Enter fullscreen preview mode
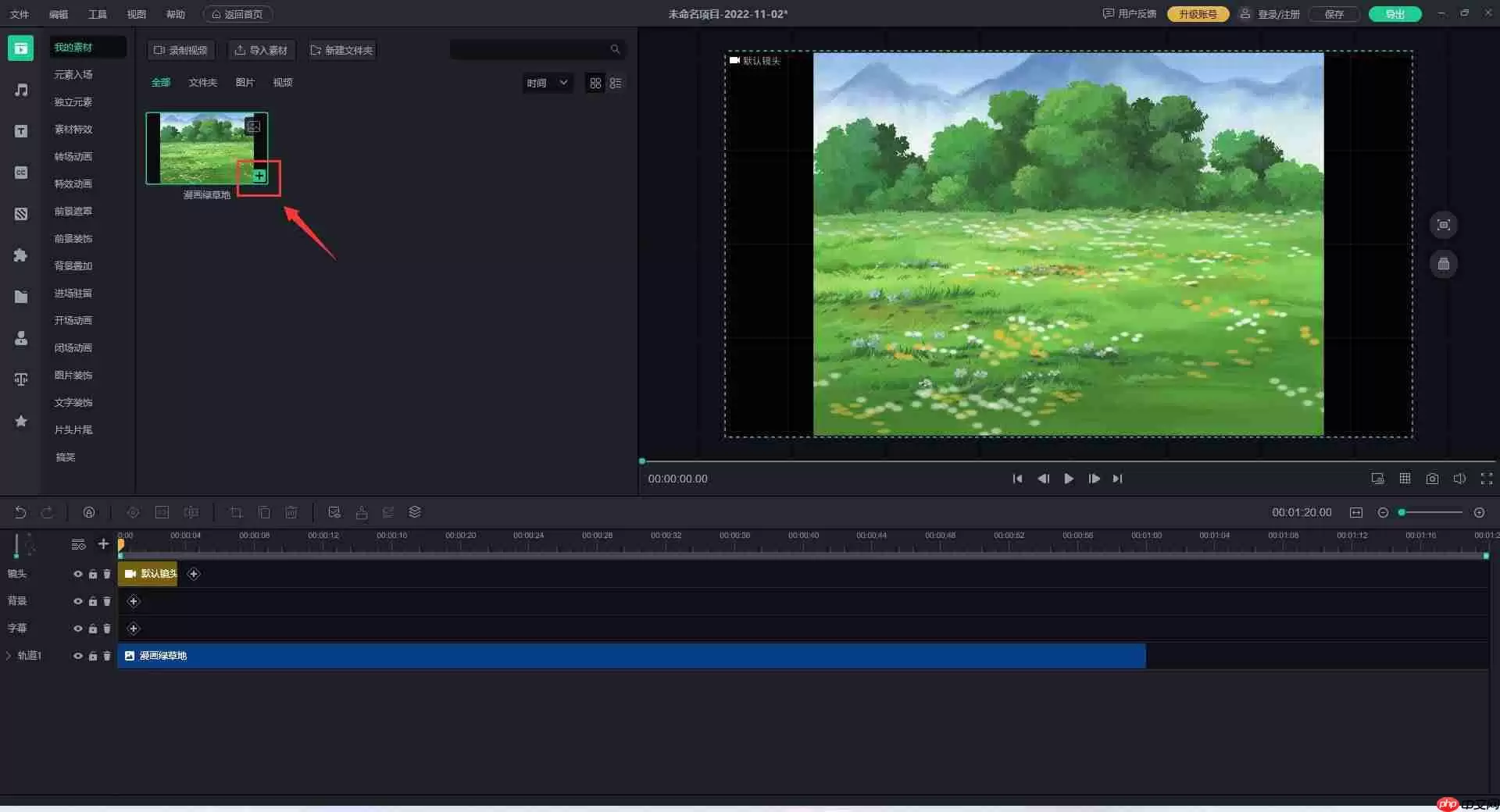 1487,479
